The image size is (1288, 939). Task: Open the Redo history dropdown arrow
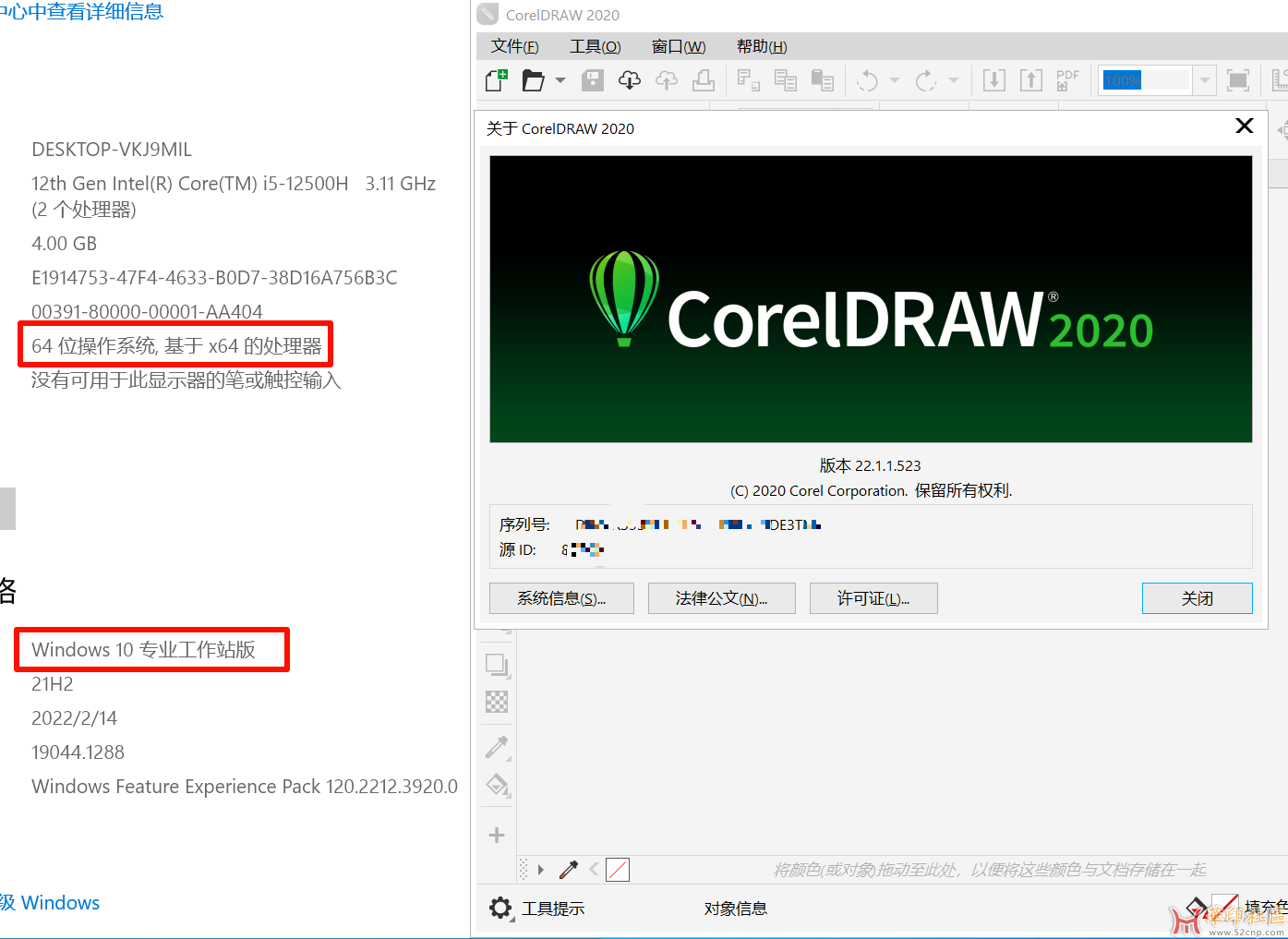click(954, 81)
